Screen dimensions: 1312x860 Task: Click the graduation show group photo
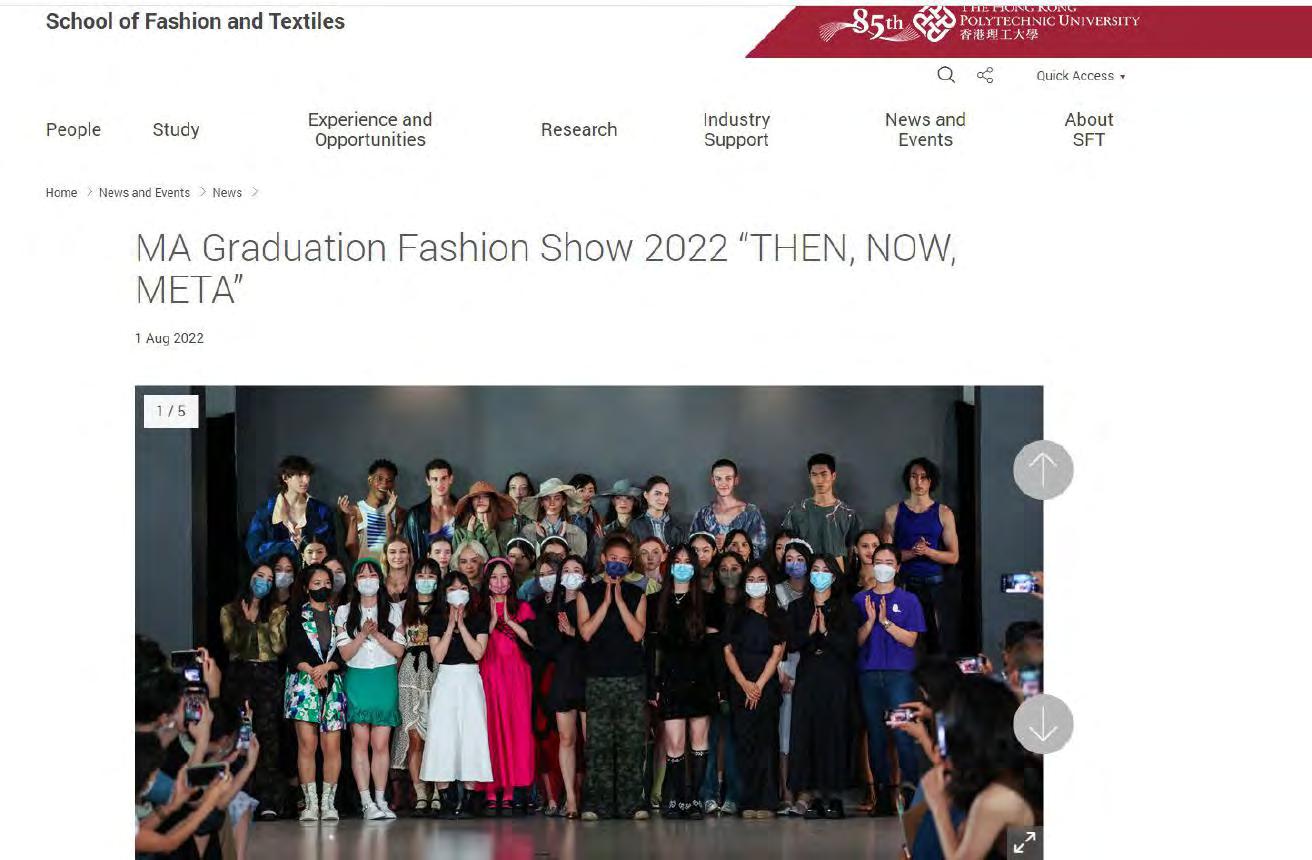(589, 622)
